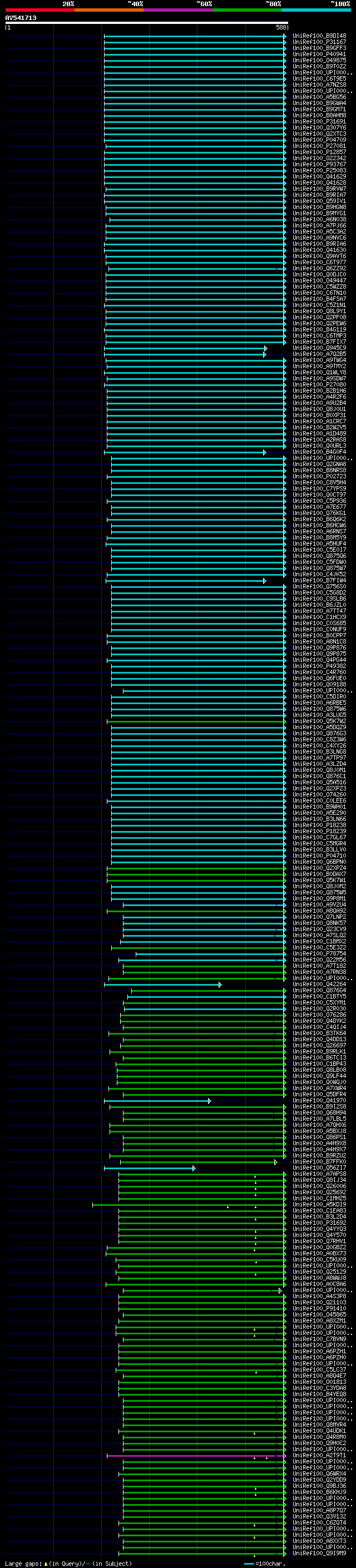This screenshot has width=356, height=1568.
Task: Click the purple ~60% identity legend bar
Action: click(x=179, y=10)
